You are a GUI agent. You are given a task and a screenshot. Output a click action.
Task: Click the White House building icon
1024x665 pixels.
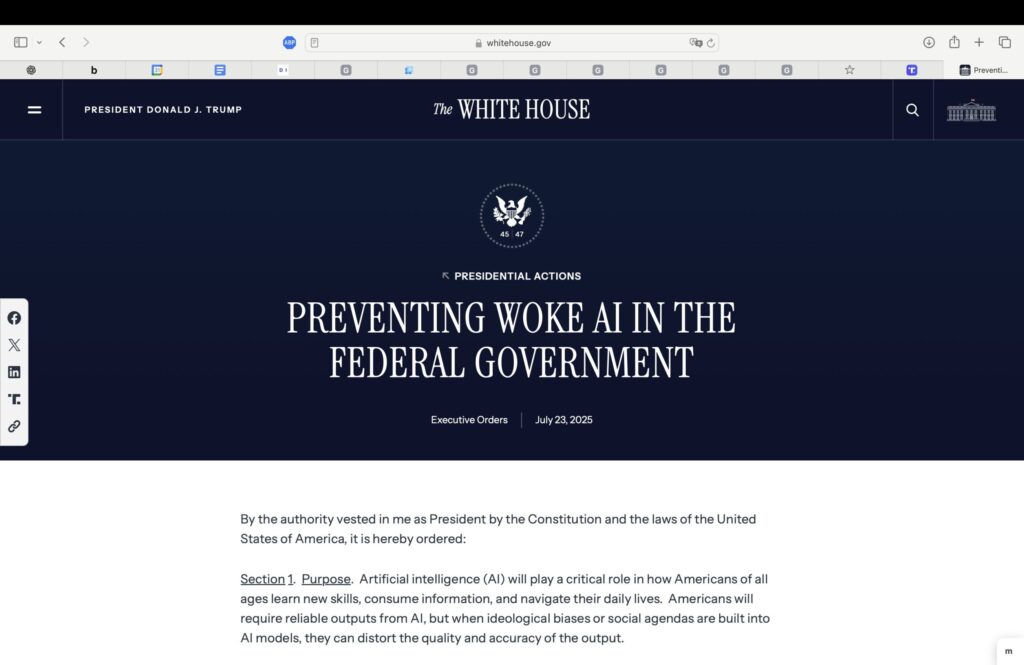(971, 110)
